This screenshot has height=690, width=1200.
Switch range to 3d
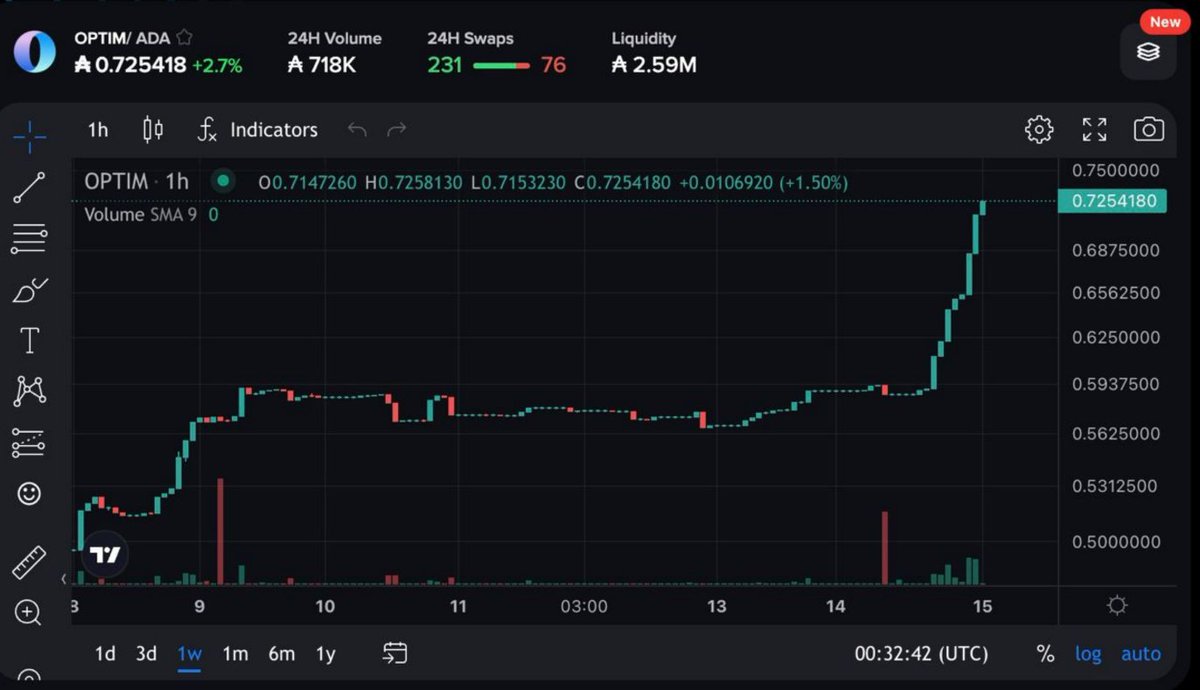click(x=146, y=654)
